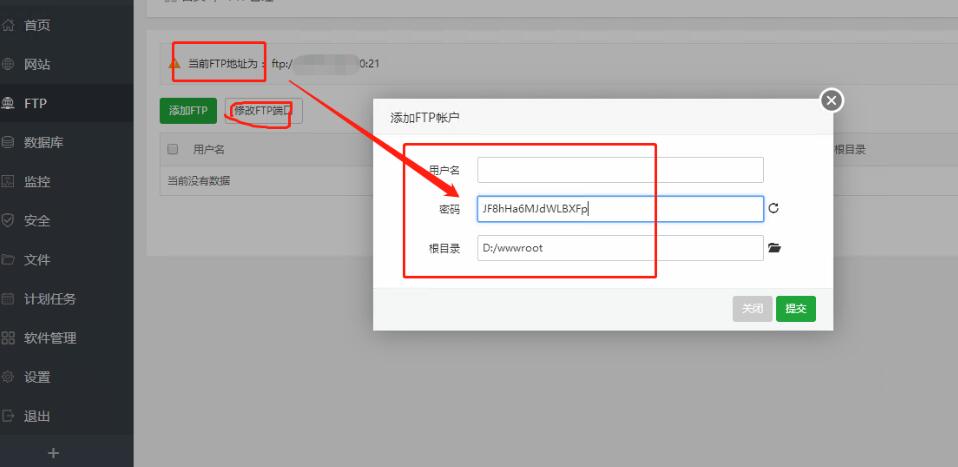This screenshot has width=958, height=467.
Task: Close the 添加FTP帐户 dialog with X
Action: pos(832,100)
